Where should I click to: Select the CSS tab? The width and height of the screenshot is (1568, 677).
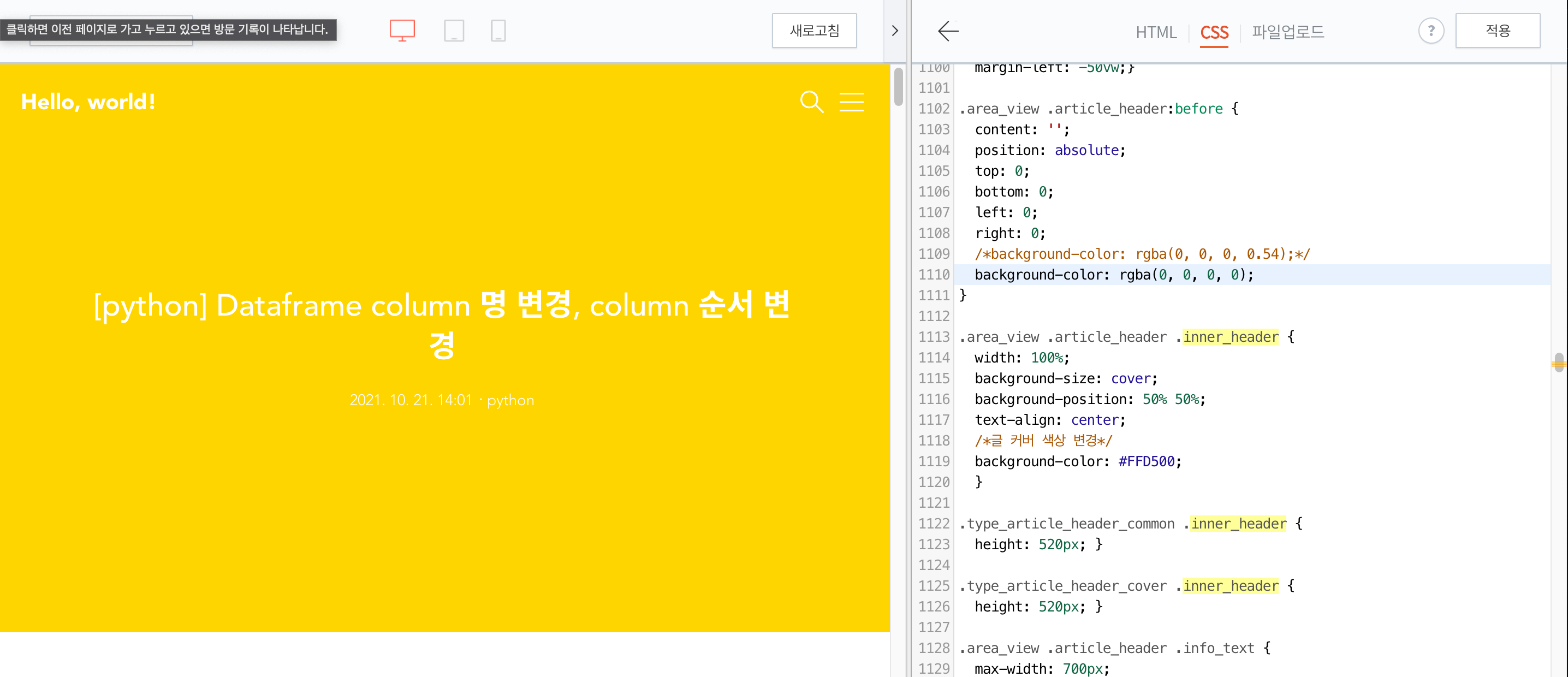(1214, 32)
